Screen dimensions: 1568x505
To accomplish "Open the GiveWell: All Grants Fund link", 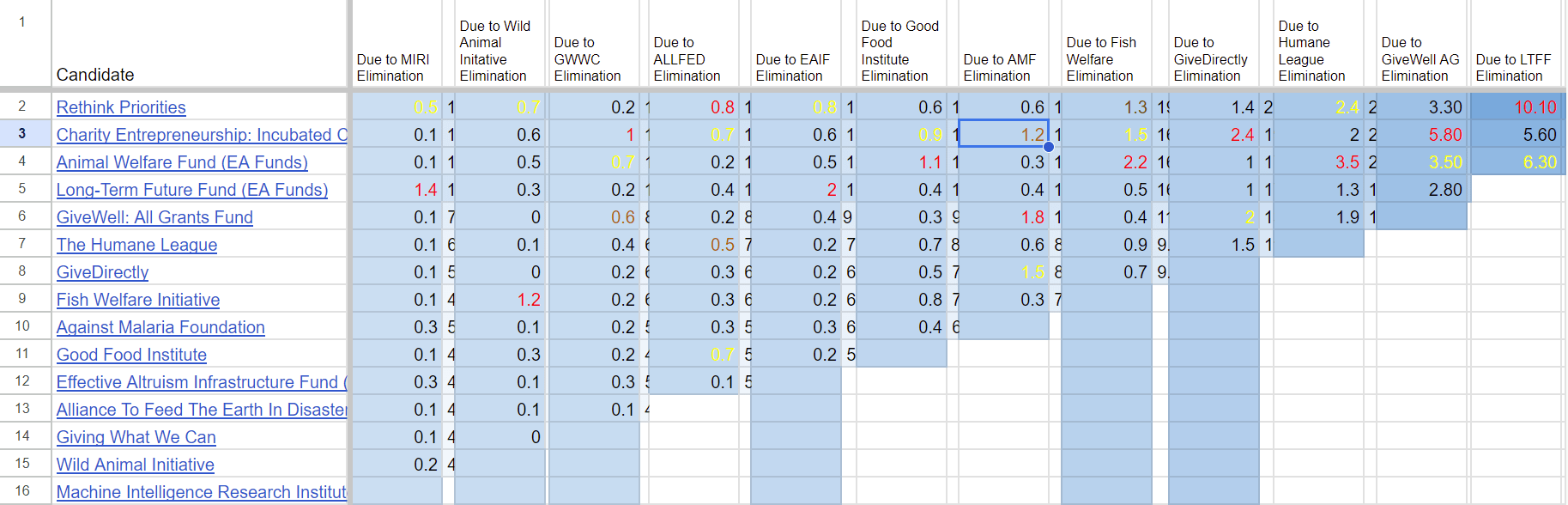I will tap(154, 217).
